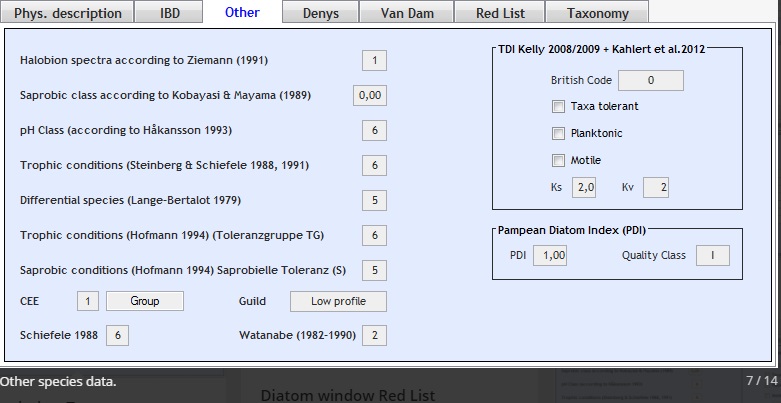Toggle the Motile checkbox
The image size is (781, 403).
(x=558, y=160)
